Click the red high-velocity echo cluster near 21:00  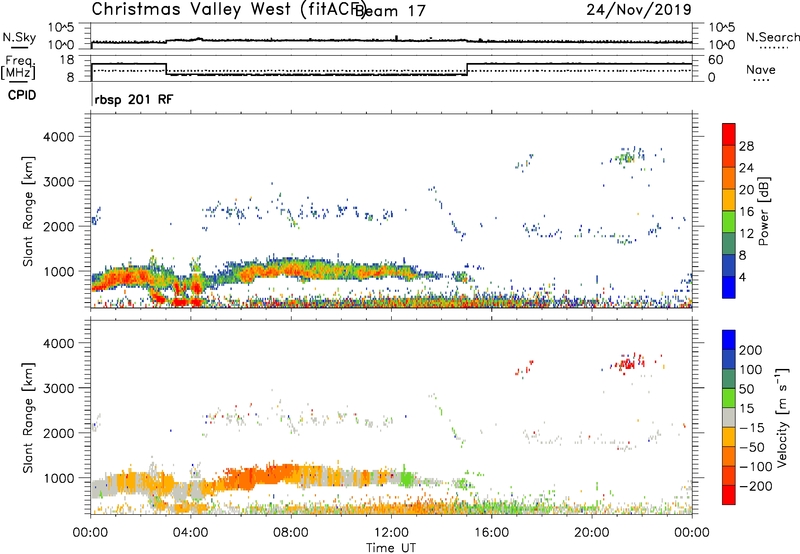click(x=628, y=363)
